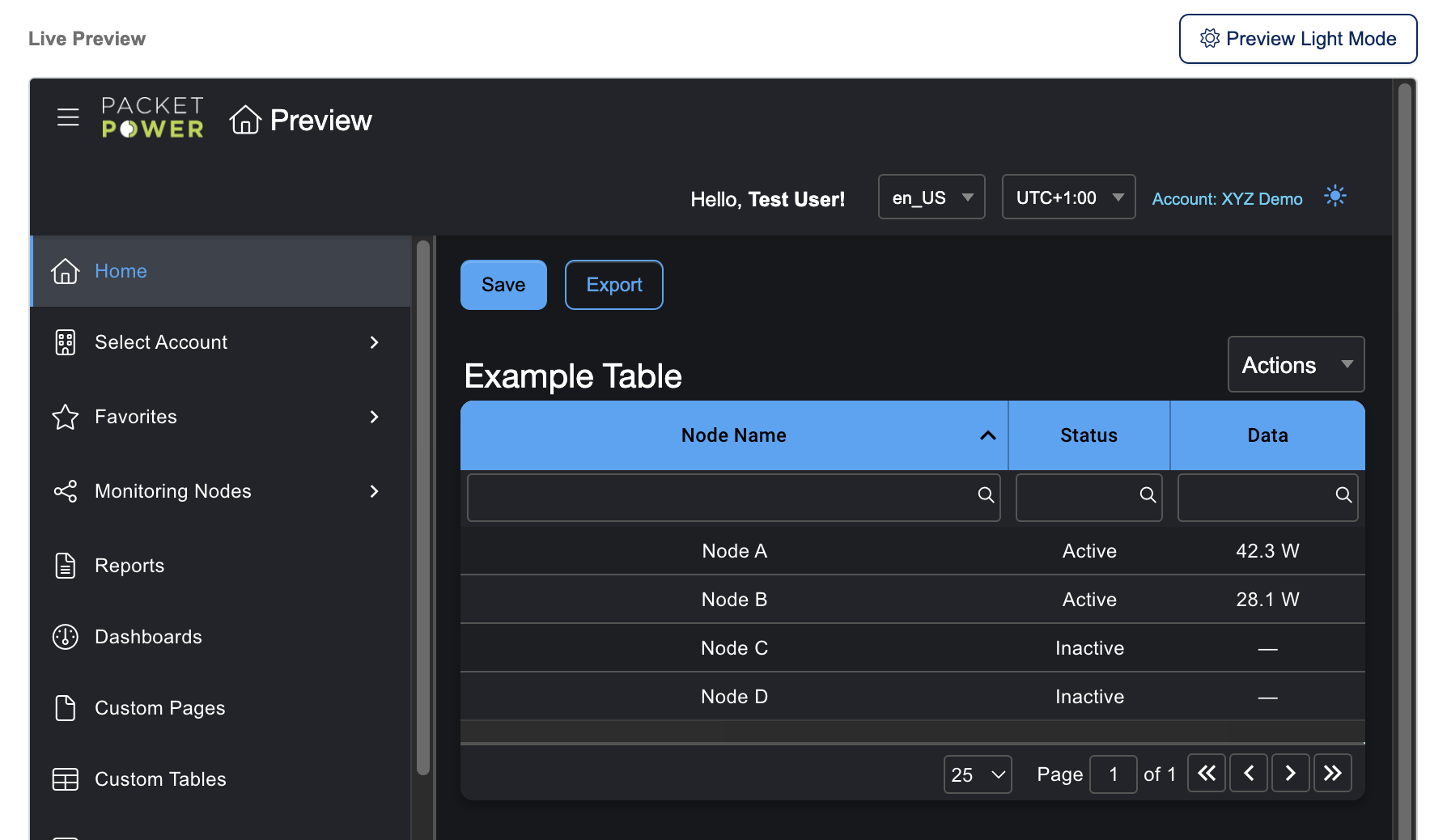This screenshot has height=840, width=1447.
Task: Go to the first page of table
Action: [1207, 774]
